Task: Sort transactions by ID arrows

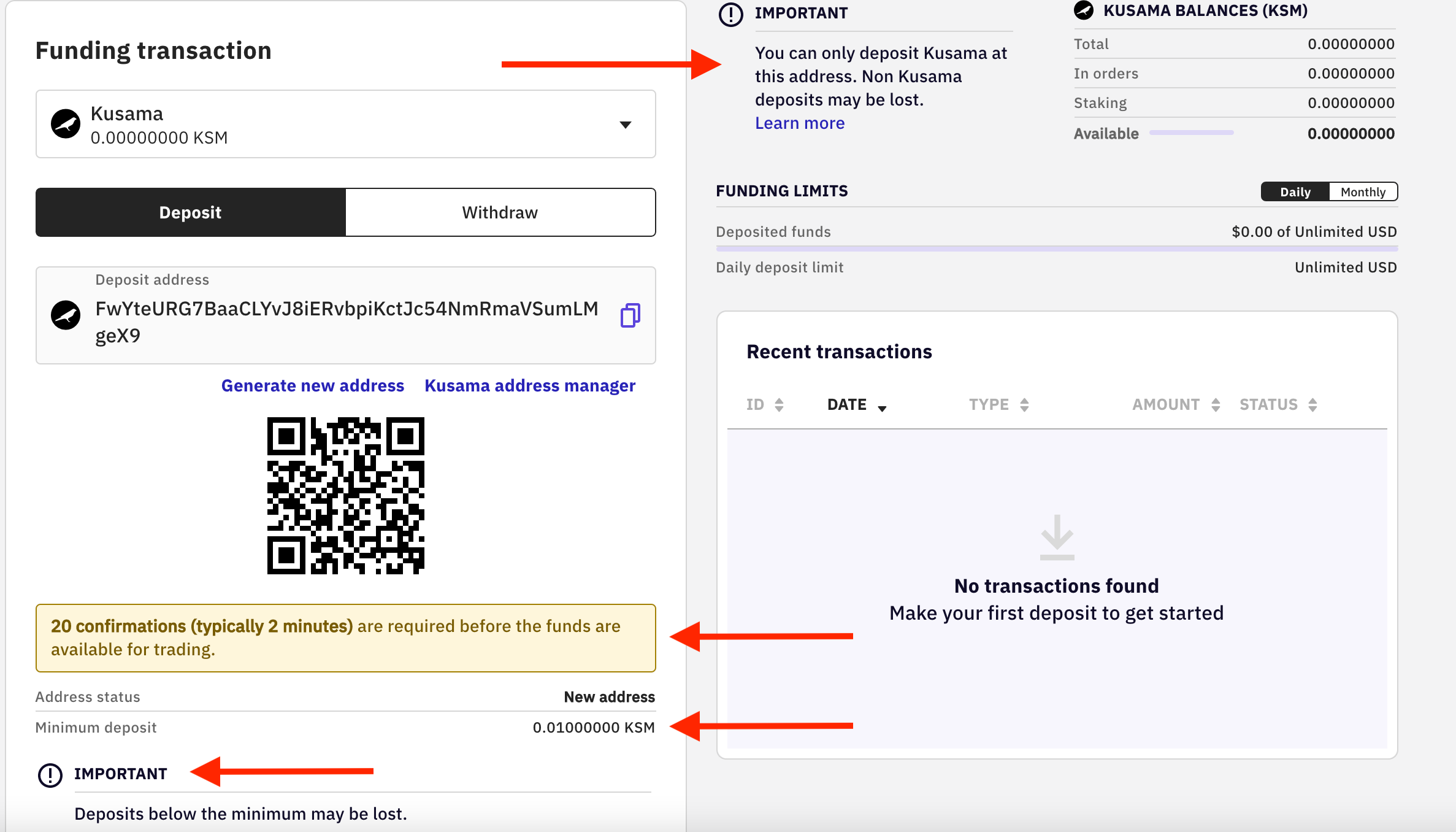Action: (779, 405)
